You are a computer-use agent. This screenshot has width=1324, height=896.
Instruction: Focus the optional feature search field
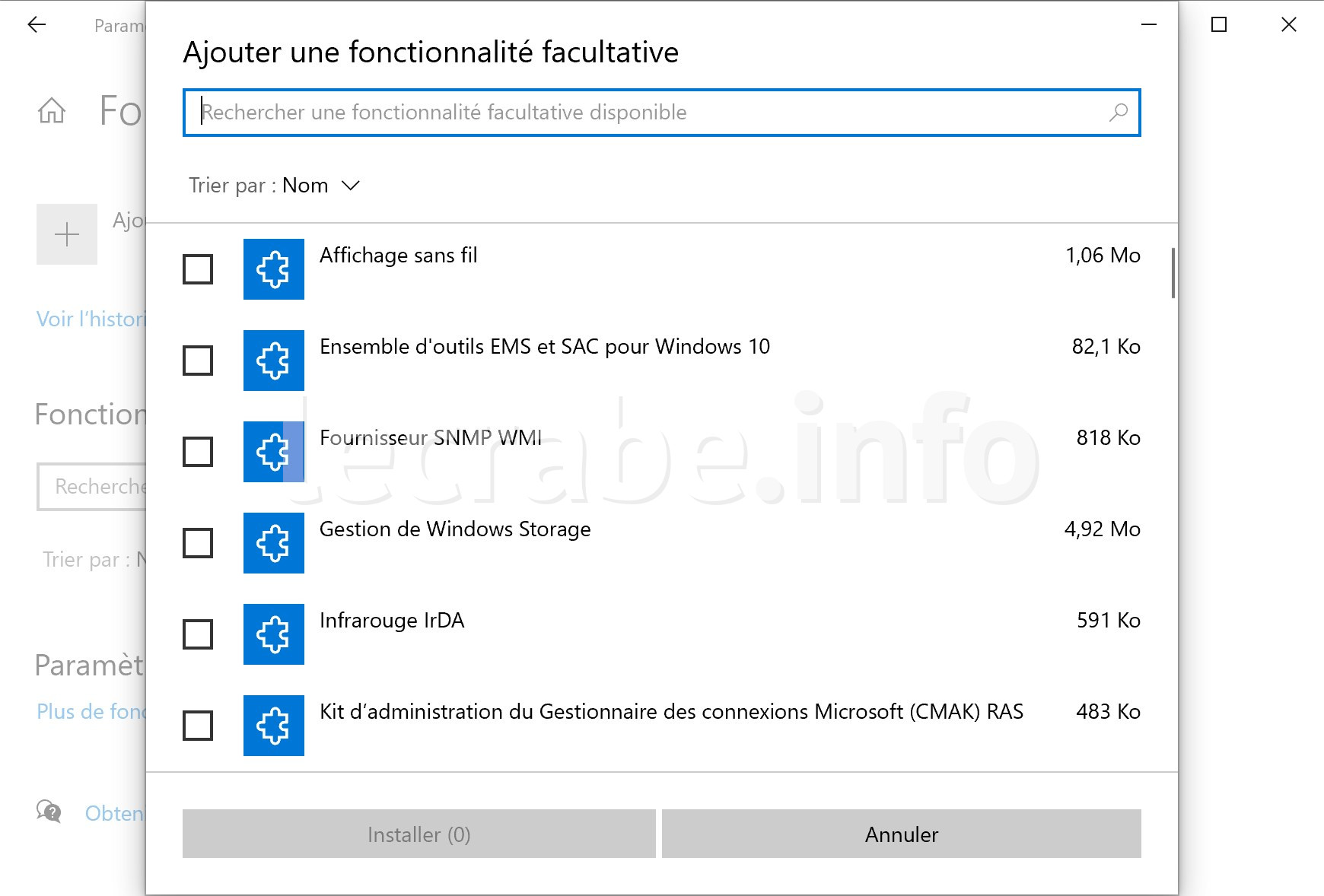(x=662, y=113)
